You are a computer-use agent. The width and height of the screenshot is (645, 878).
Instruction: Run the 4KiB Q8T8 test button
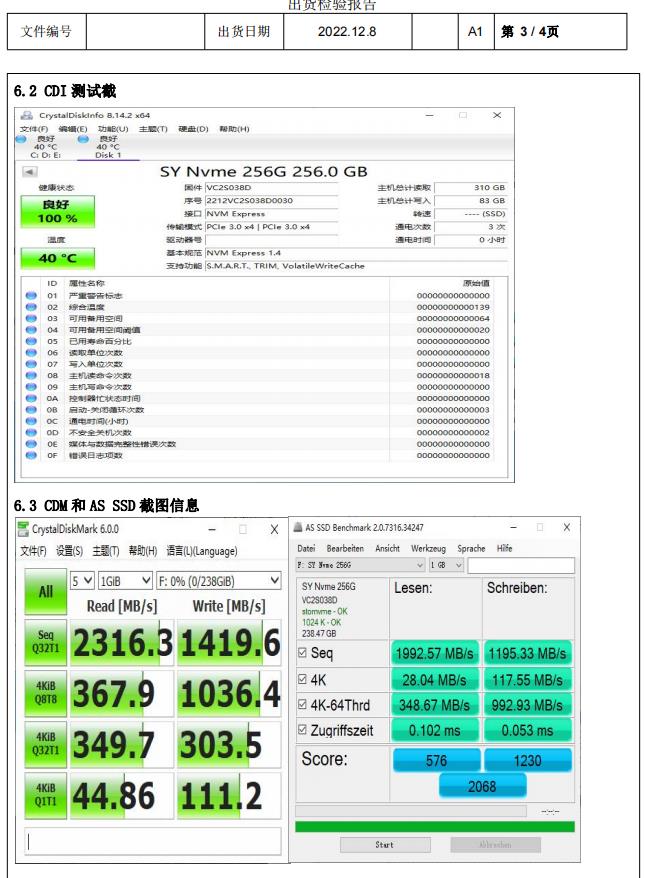45,693
